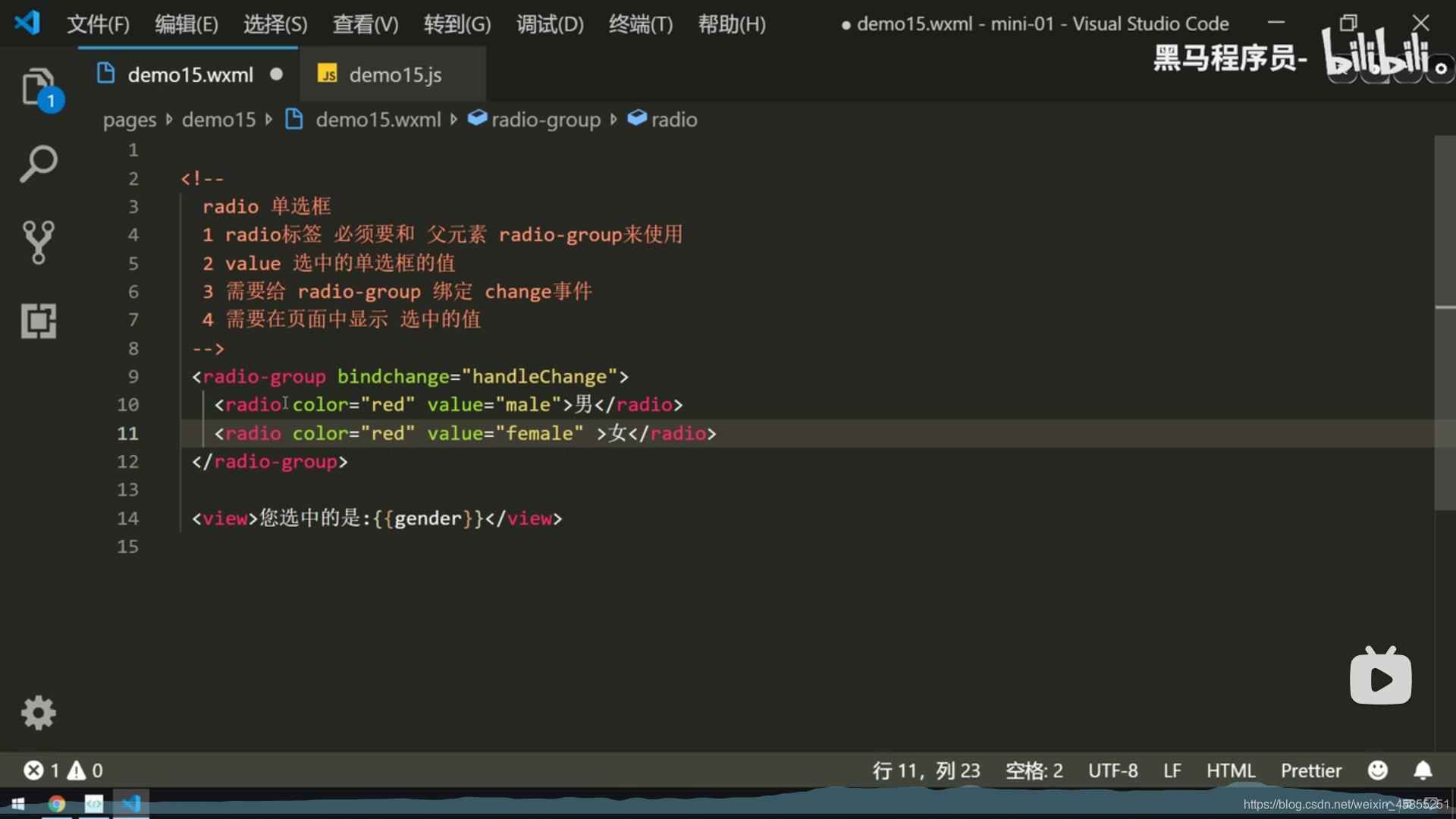Image resolution: width=1456 pixels, height=819 pixels.
Task: Change the HTML language mode
Action: [x=1231, y=770]
